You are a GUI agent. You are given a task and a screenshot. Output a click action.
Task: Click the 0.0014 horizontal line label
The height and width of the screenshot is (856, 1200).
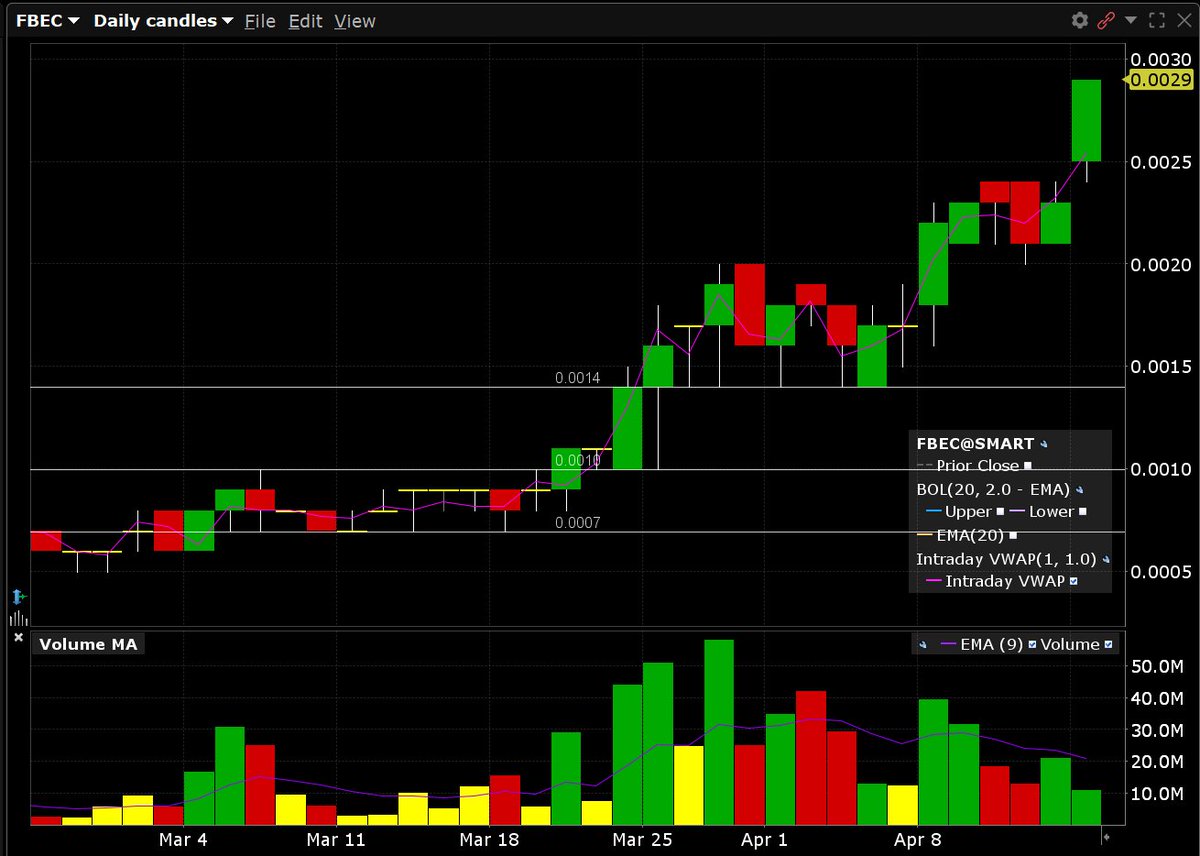(x=578, y=378)
